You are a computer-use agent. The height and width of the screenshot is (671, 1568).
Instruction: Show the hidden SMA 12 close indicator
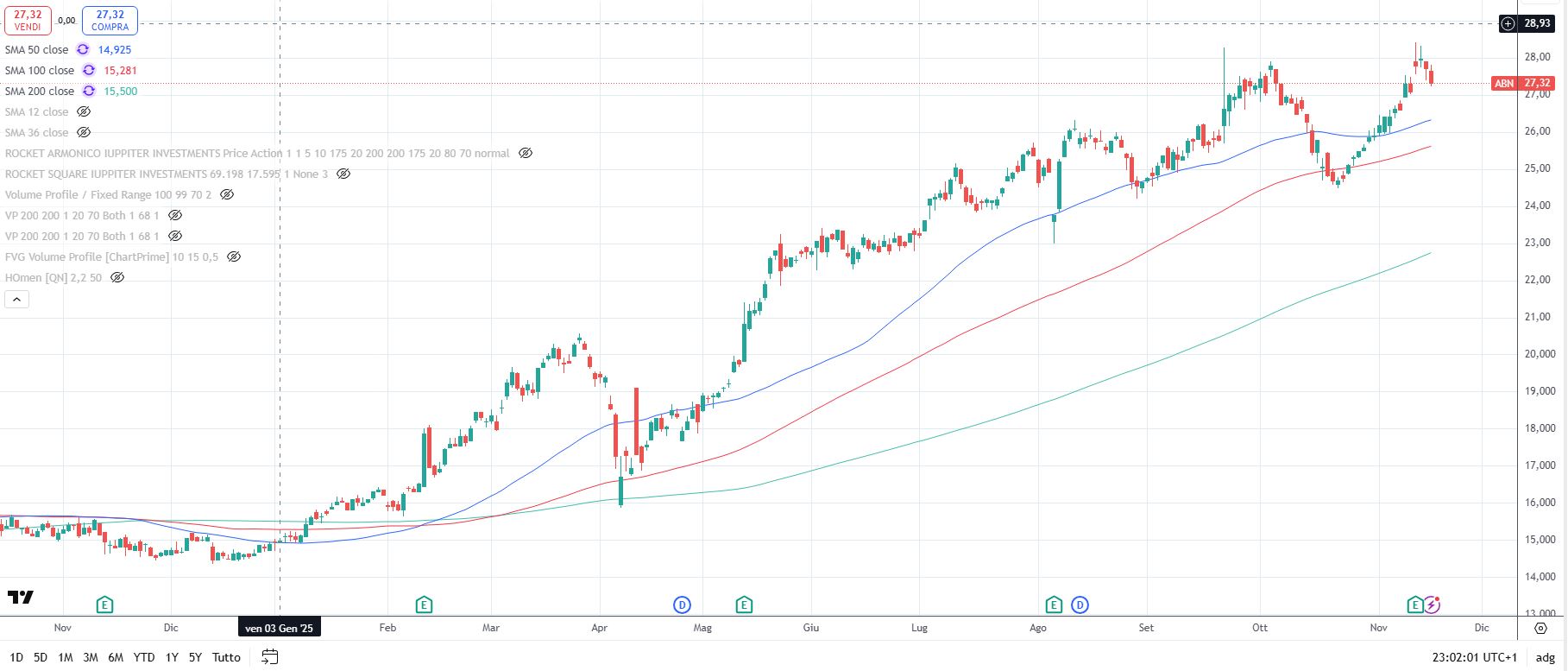click(84, 112)
